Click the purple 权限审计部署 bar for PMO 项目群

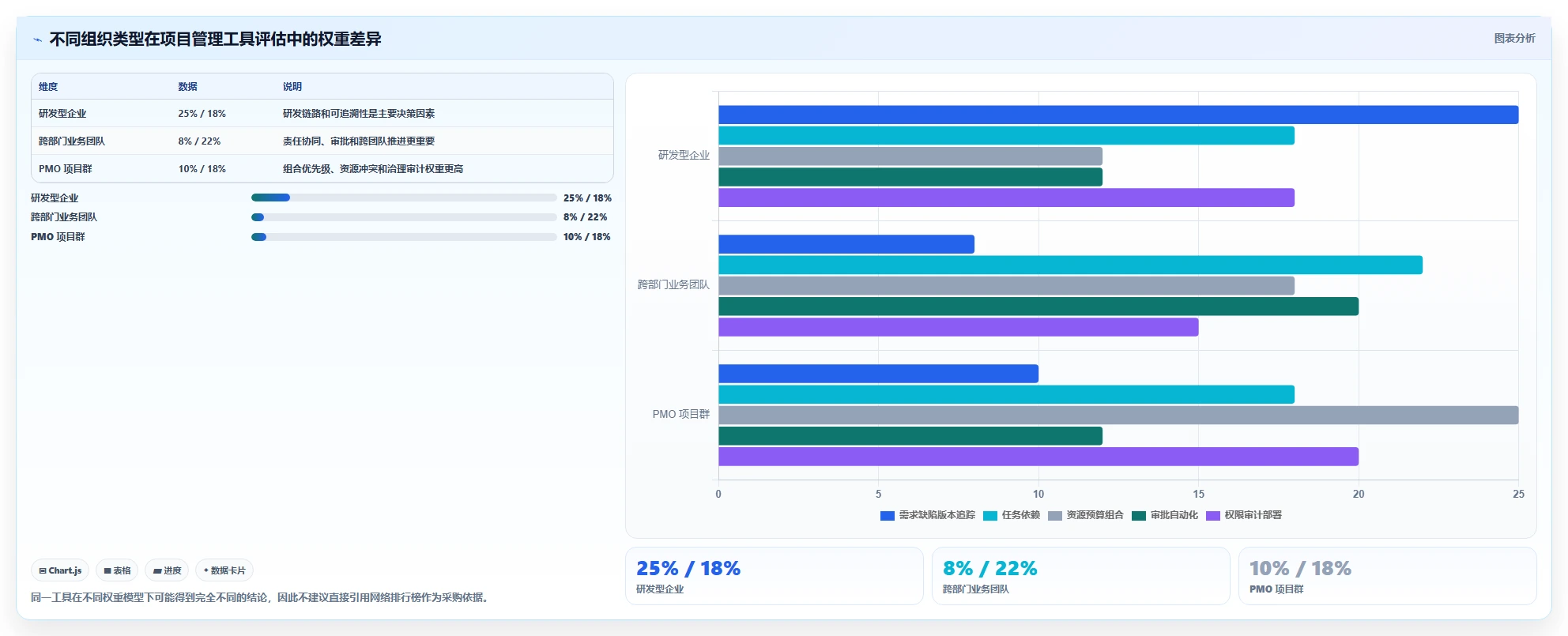[x=1038, y=457]
